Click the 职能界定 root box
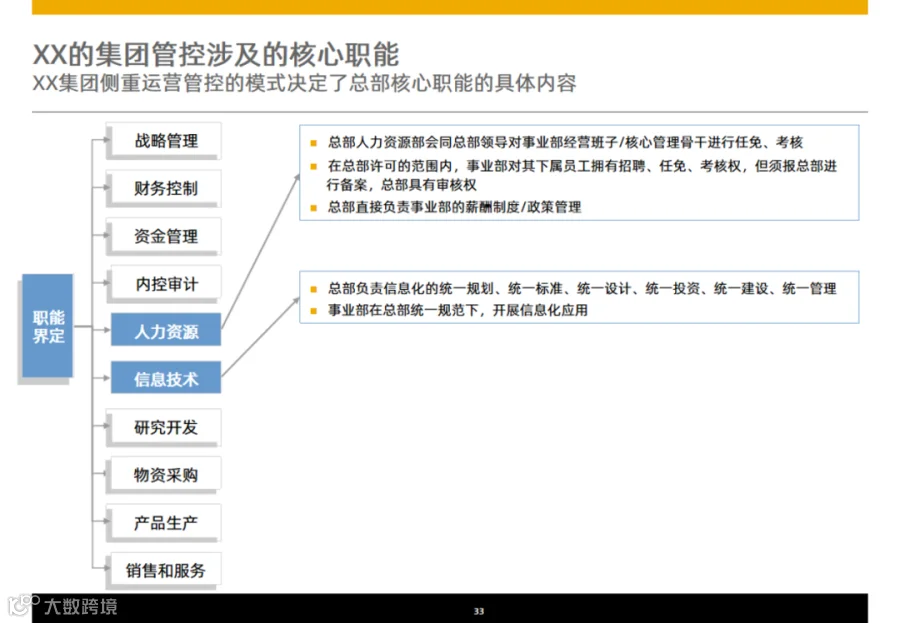Image resolution: width=900 pixels, height=623 pixels. (48, 326)
